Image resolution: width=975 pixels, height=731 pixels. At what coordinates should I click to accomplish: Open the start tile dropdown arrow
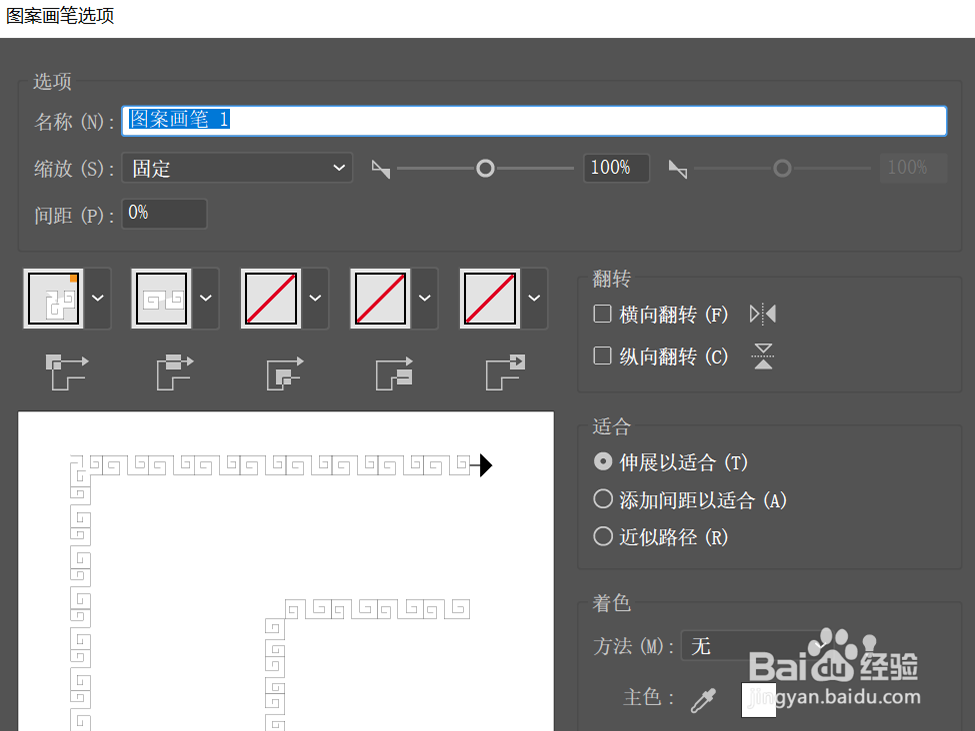click(x=425, y=298)
